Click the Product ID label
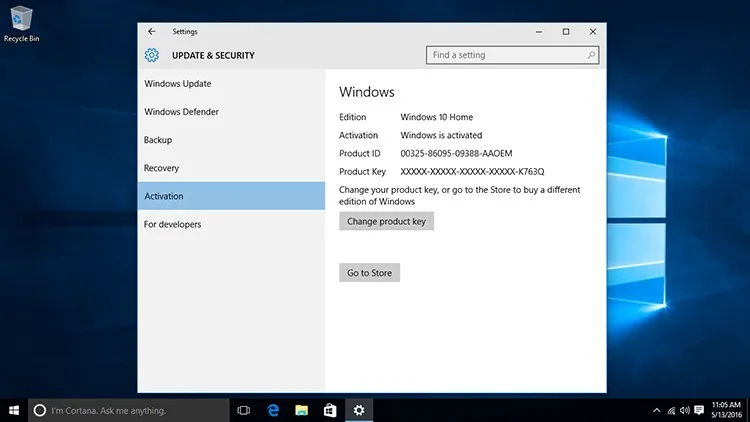Viewport: 750px width, 422px height. coord(360,154)
